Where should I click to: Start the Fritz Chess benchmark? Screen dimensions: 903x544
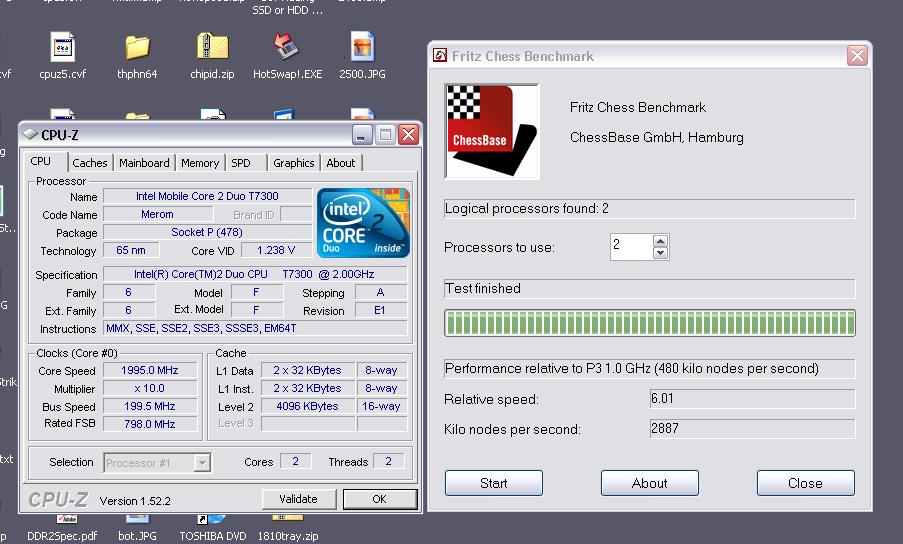click(x=494, y=483)
